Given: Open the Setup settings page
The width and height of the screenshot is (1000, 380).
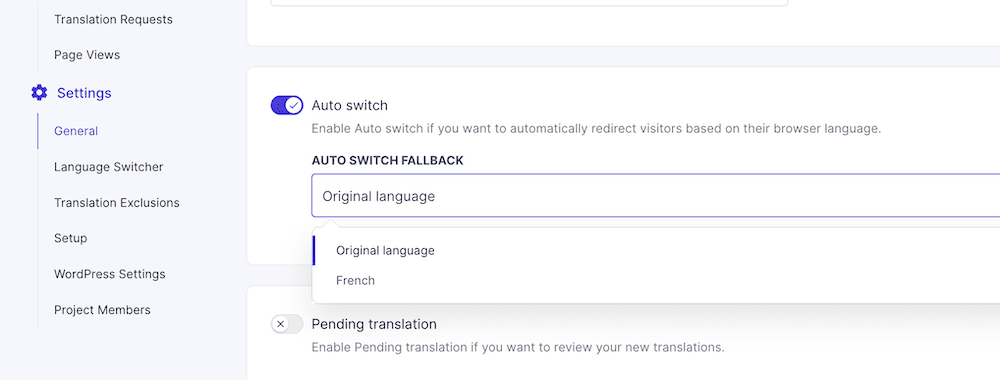Looking at the screenshot, I should point(71,238).
